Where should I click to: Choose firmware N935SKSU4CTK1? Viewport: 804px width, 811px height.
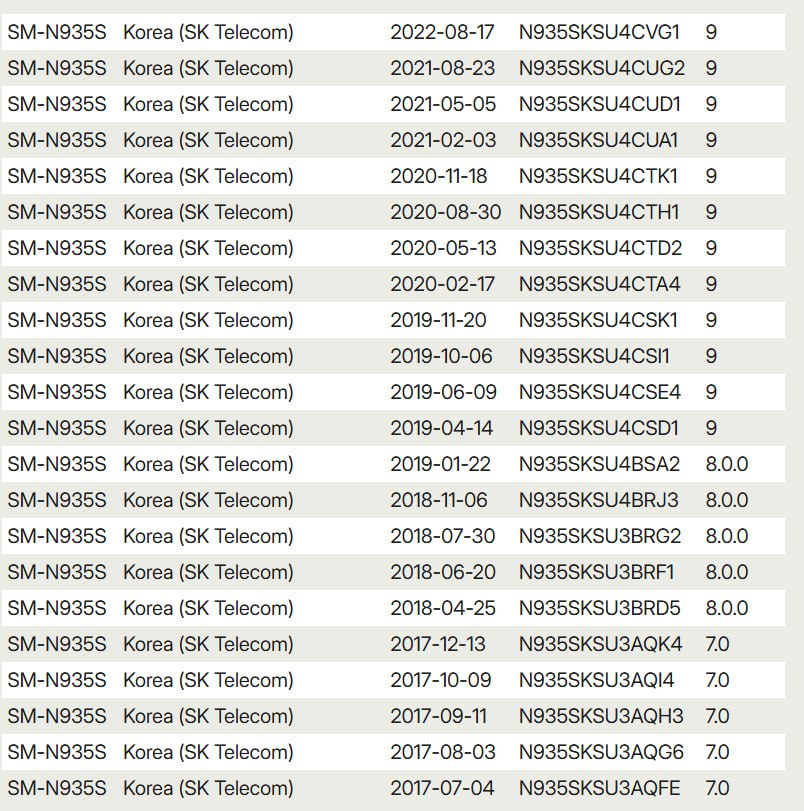(x=598, y=176)
